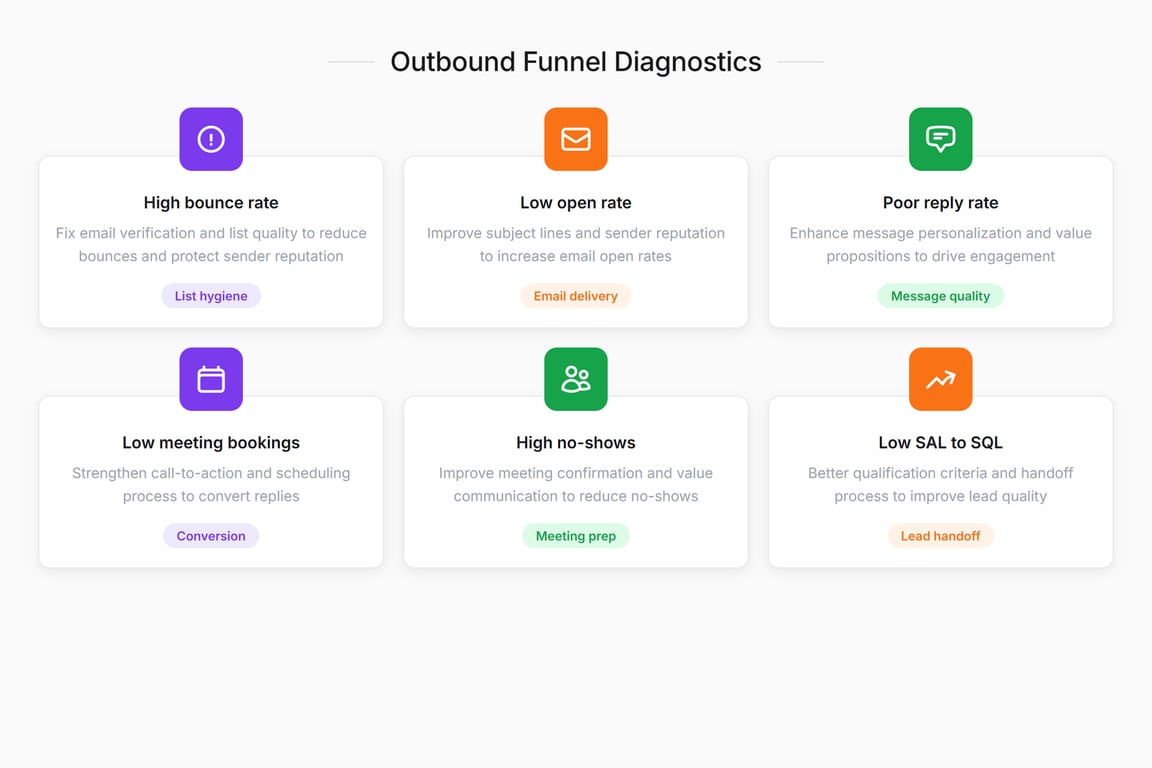Select the List hygiene tag
Screen dimensions: 1152x768
[211, 296]
